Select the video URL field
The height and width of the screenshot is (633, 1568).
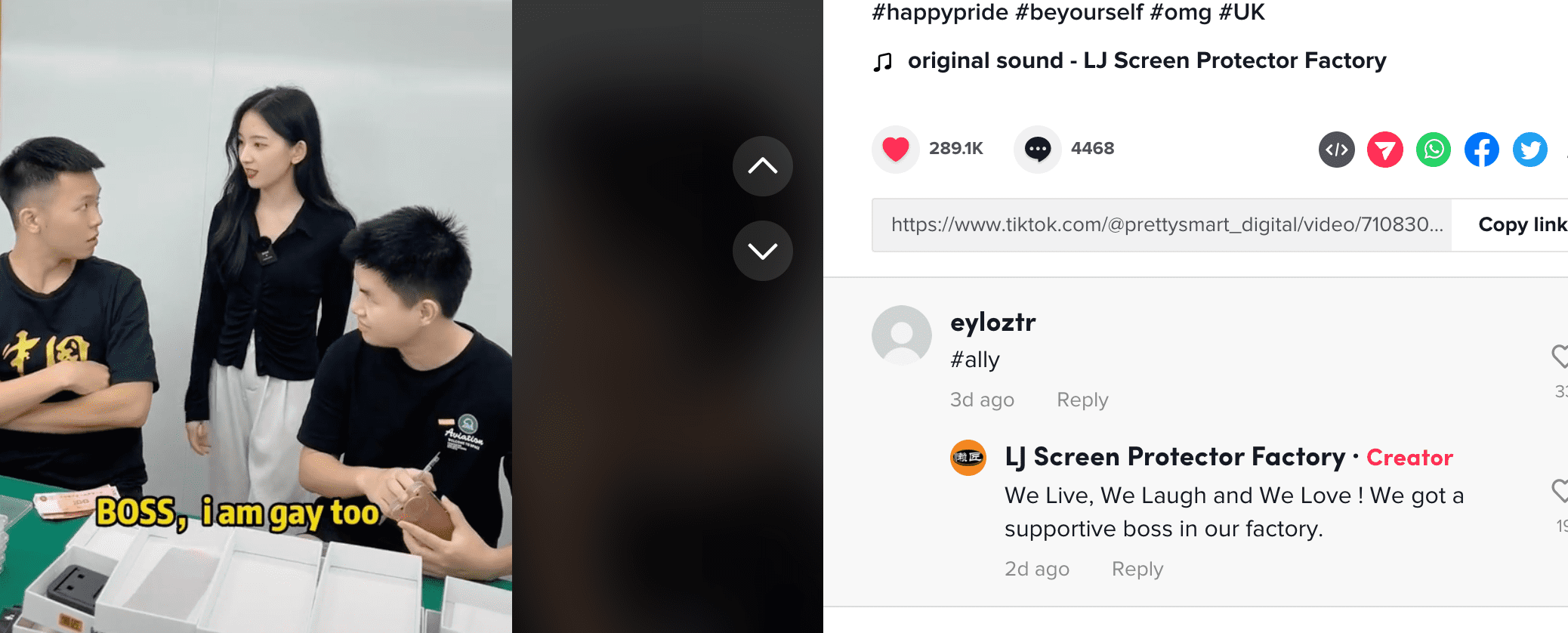pos(1162,224)
